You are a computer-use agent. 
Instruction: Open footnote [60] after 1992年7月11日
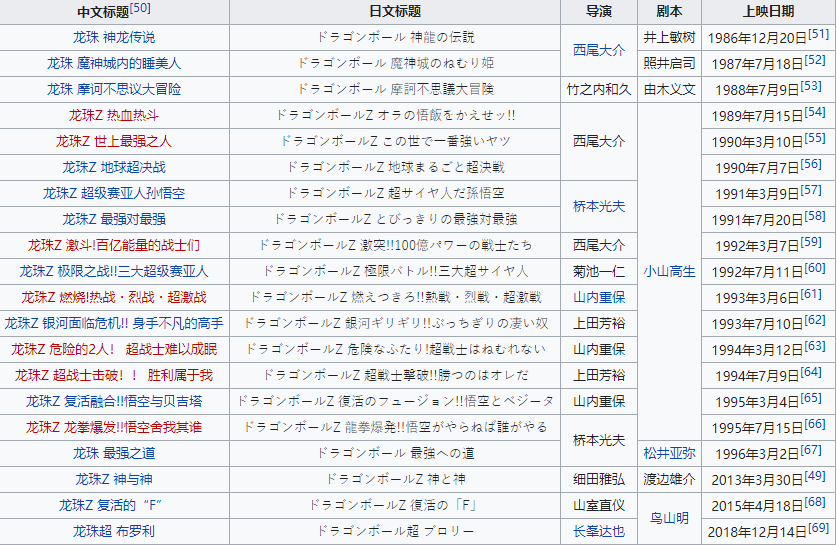coord(815,268)
